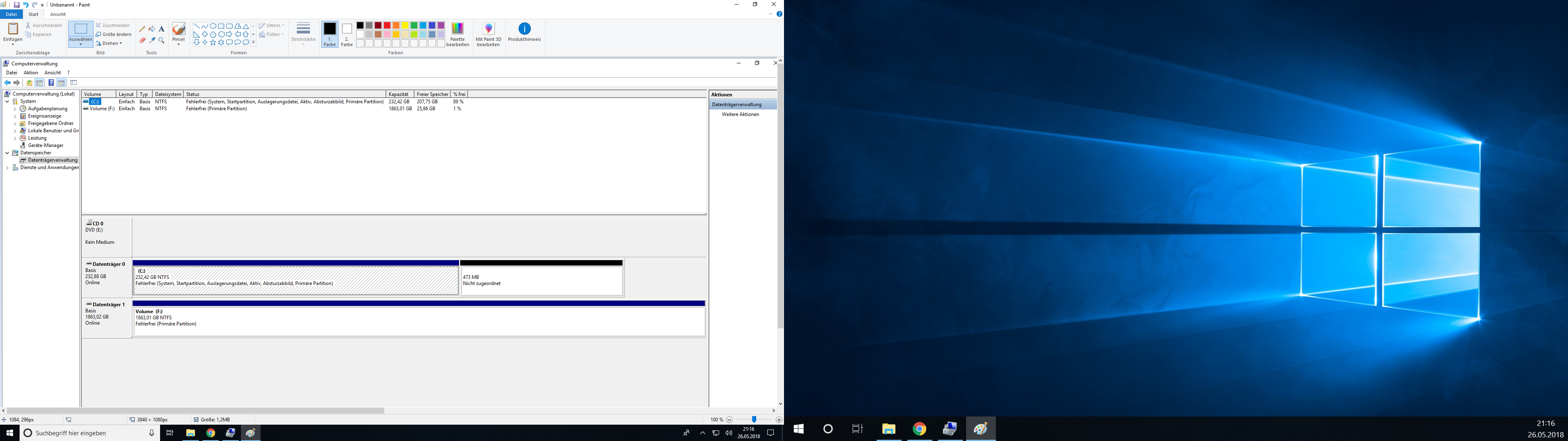The image size is (1568, 441).
Task: Open the Auswählen selection dropdown arrow
Action: [x=80, y=45]
